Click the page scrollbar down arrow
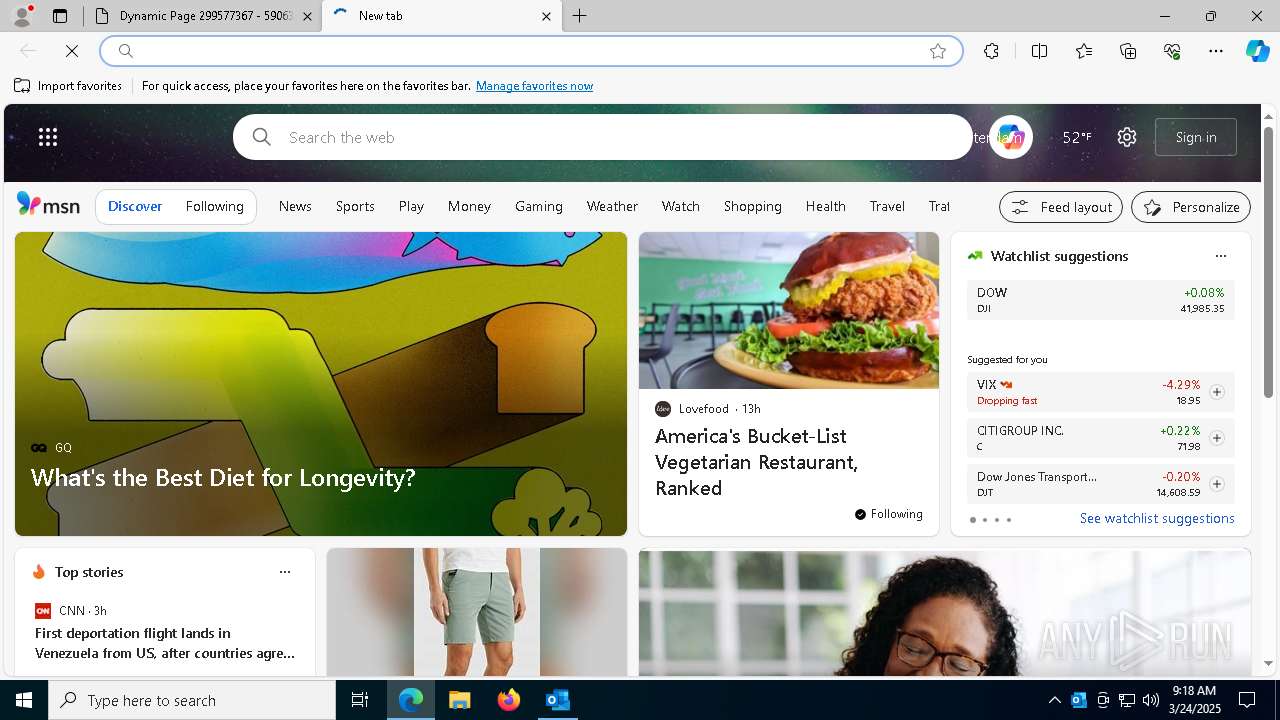Viewport: 1280px width, 720px height. (1269, 663)
